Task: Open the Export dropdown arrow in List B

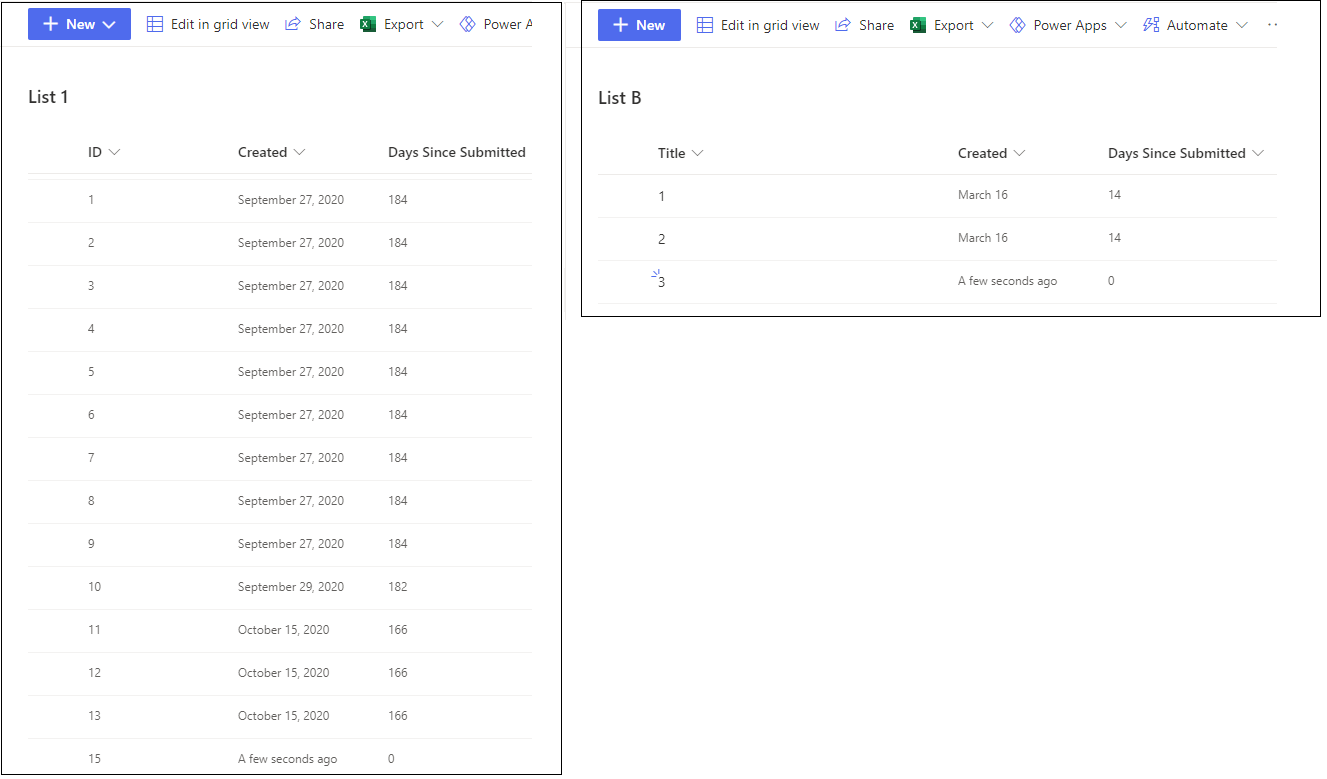Action: (x=988, y=25)
